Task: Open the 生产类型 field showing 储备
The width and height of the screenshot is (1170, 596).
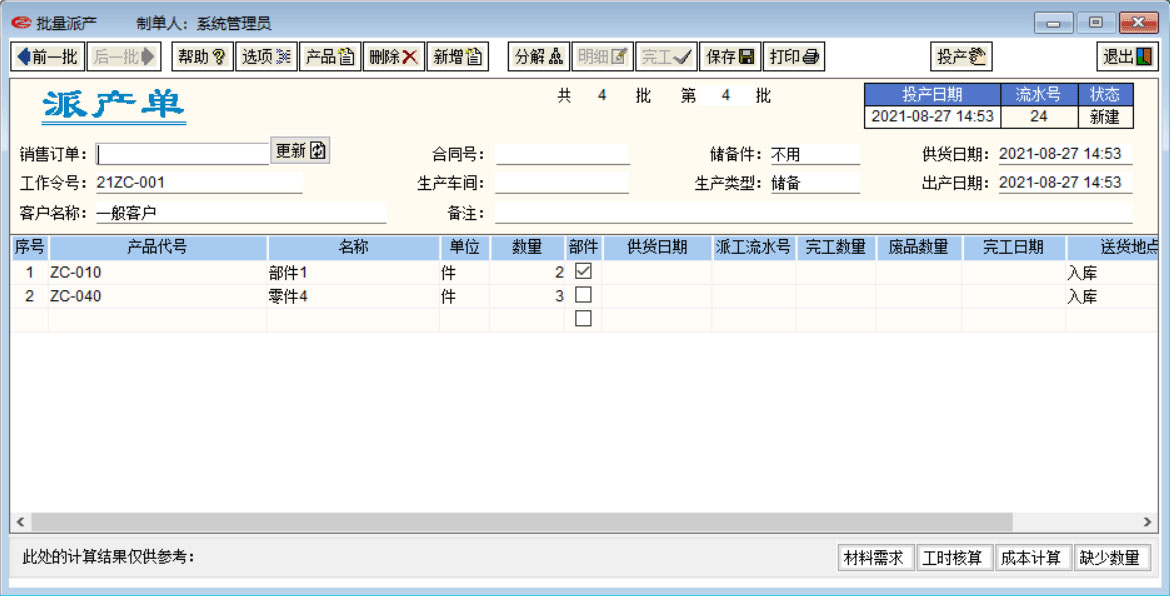Action: pyautogui.click(x=815, y=183)
